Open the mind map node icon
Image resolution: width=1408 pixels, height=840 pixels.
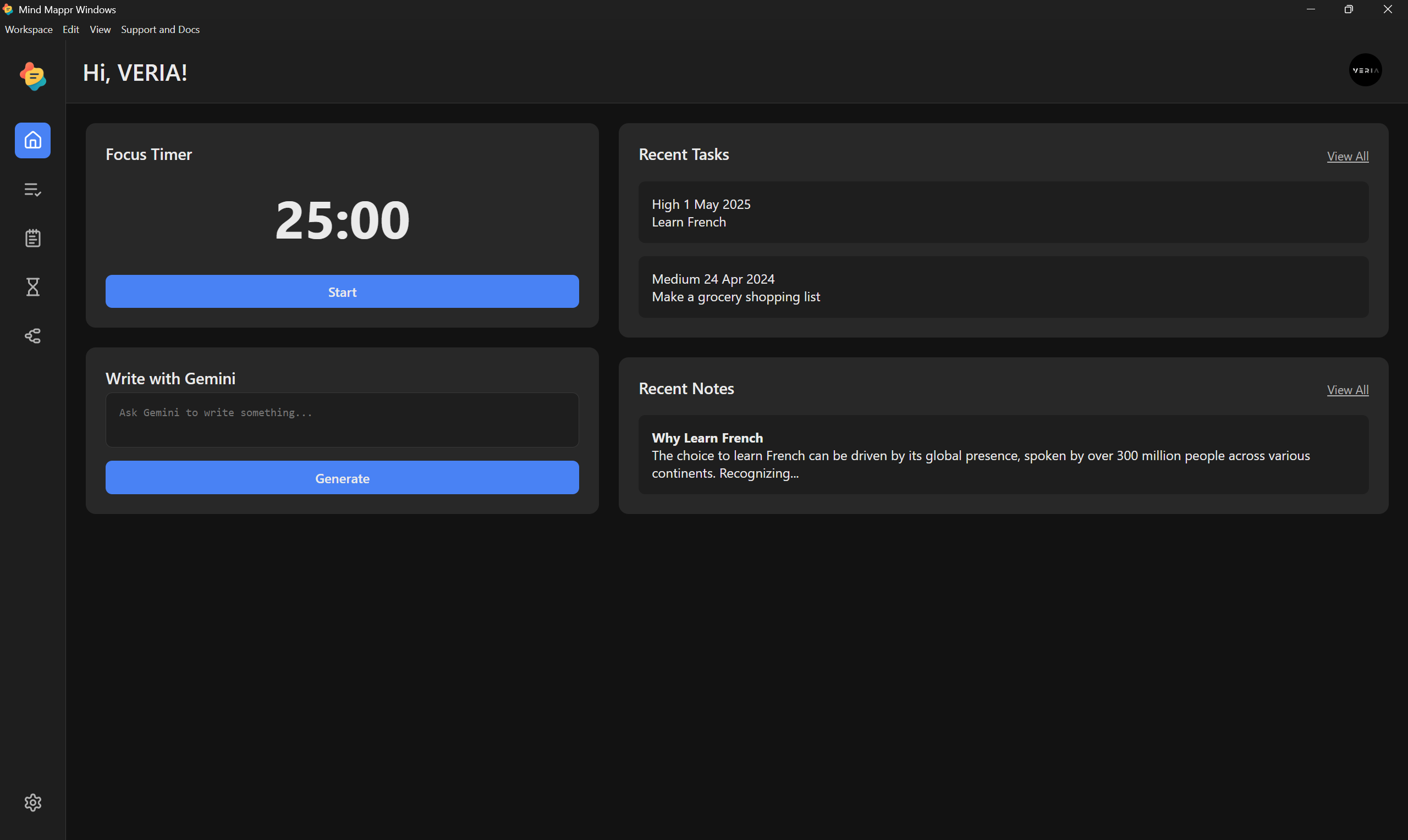pyautogui.click(x=32, y=336)
